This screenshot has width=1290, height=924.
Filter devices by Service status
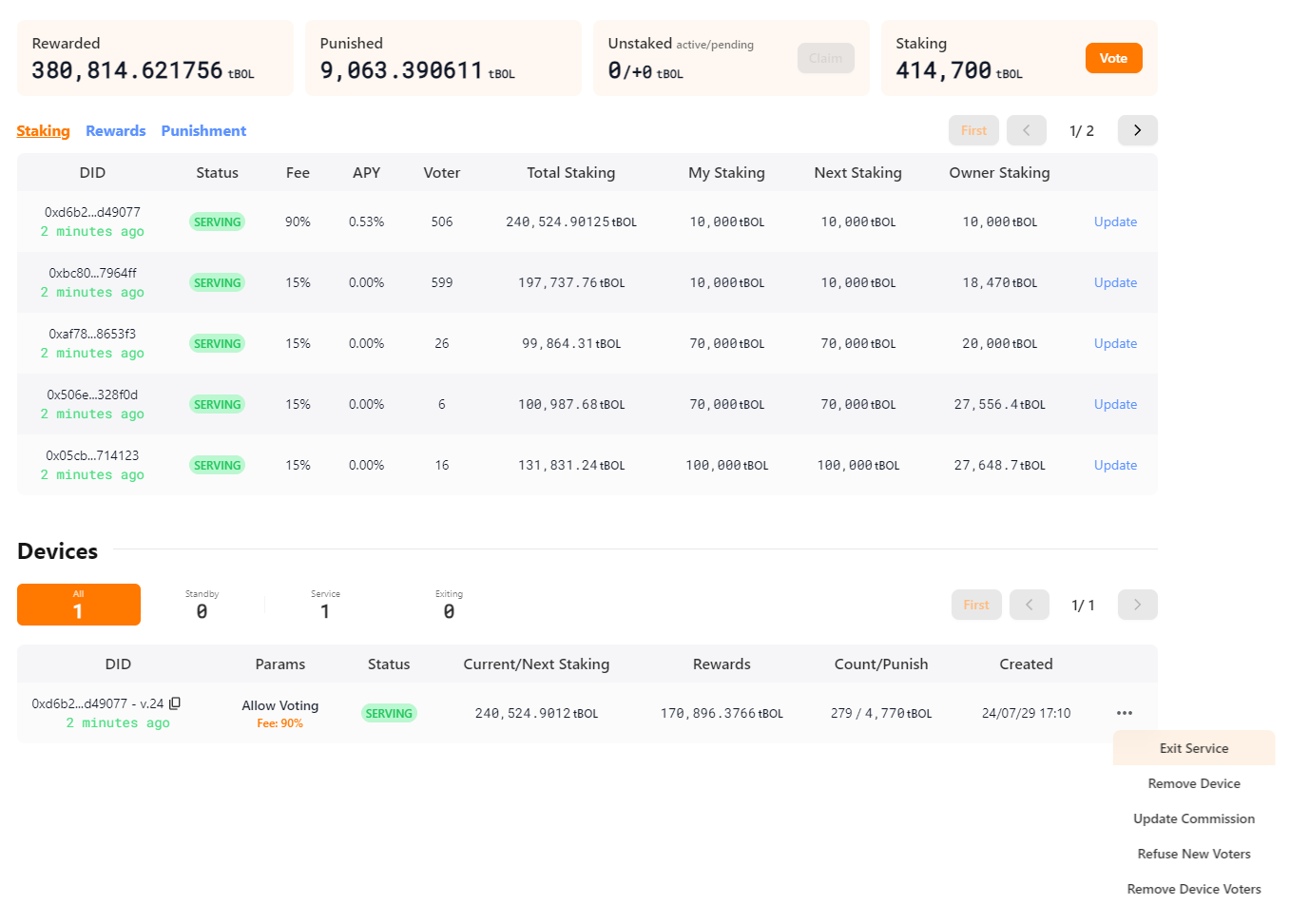tap(325, 605)
